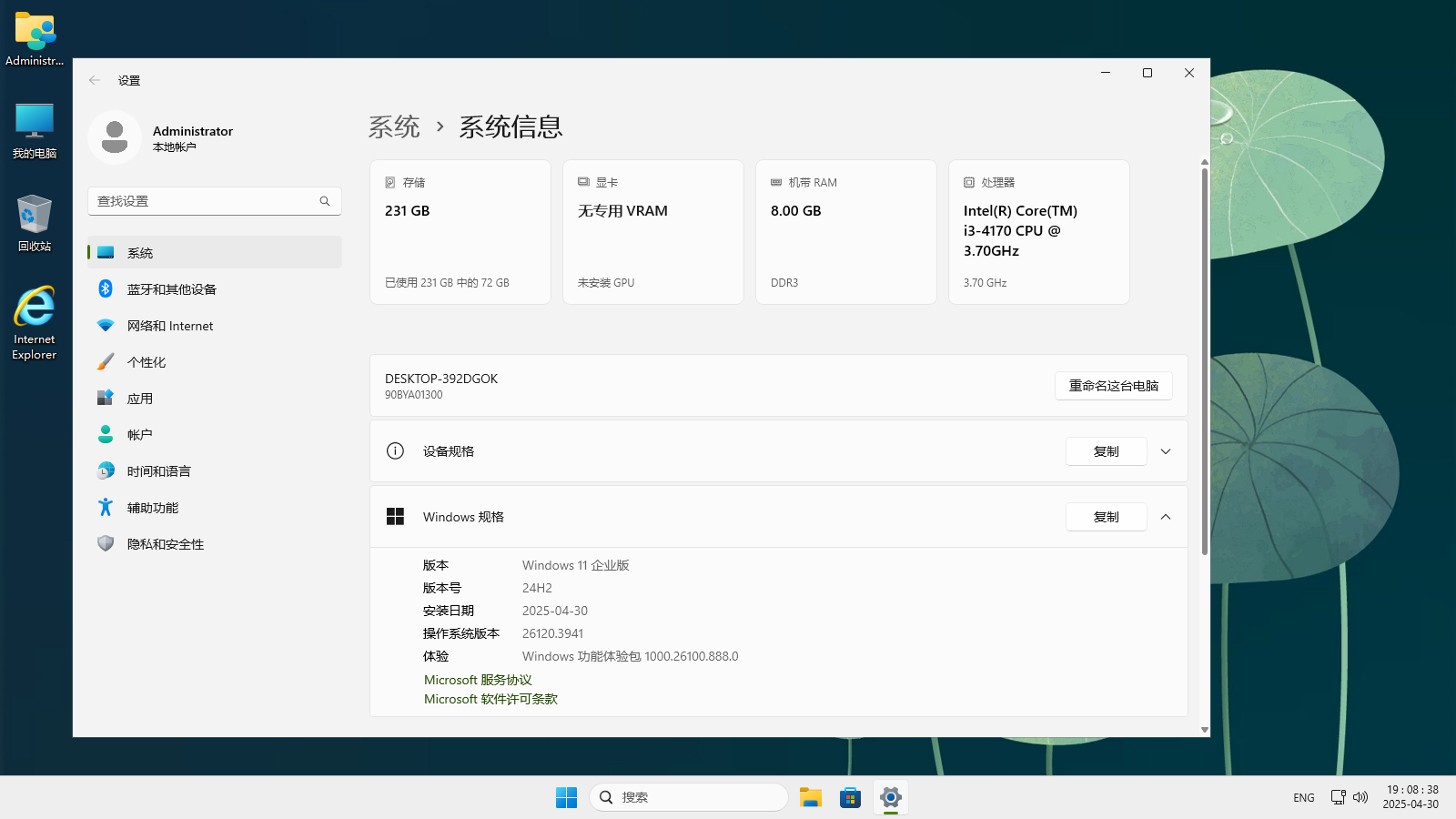Open Microsoft 服务协议 link
This screenshot has width=1456, height=819.
(x=478, y=680)
